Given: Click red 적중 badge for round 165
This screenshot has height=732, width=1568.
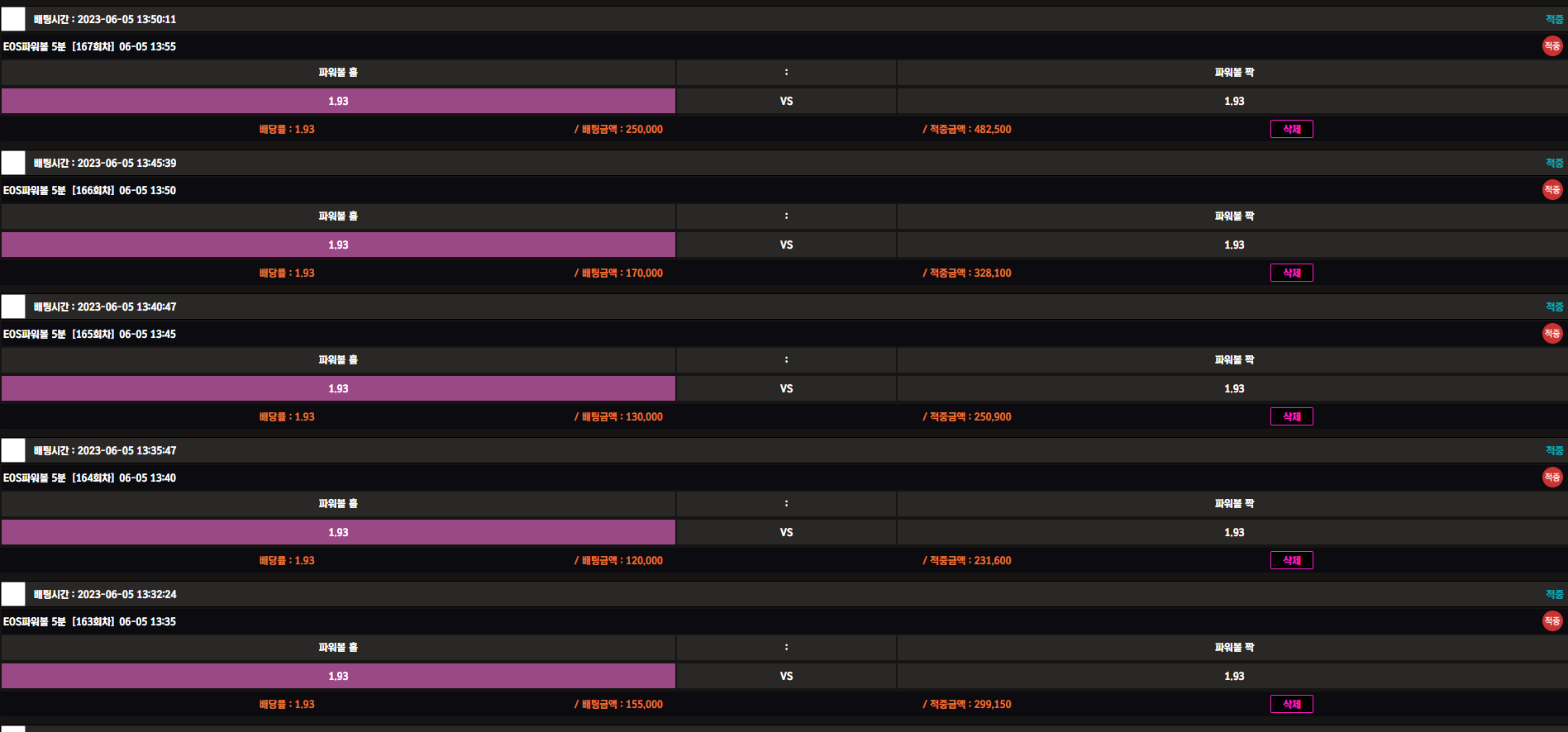Looking at the screenshot, I should click(x=1552, y=334).
